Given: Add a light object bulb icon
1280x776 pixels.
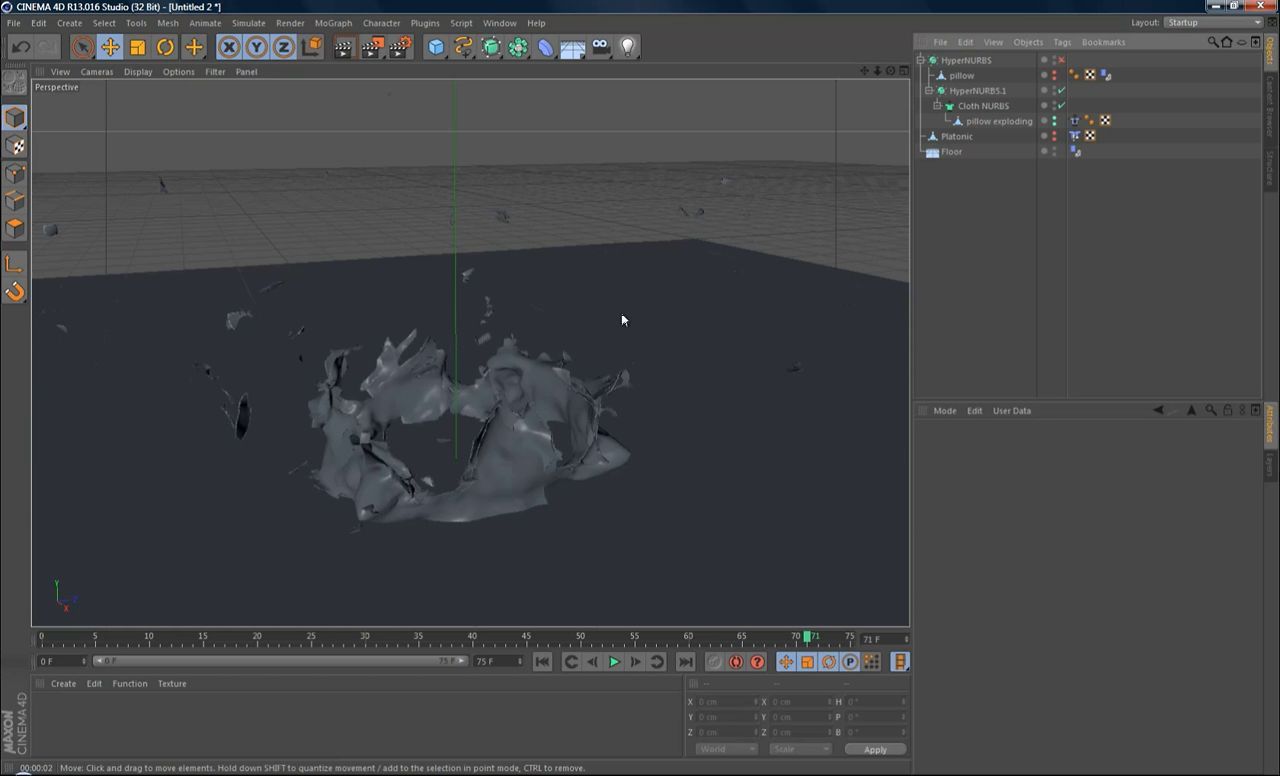Looking at the screenshot, I should click(x=628, y=47).
